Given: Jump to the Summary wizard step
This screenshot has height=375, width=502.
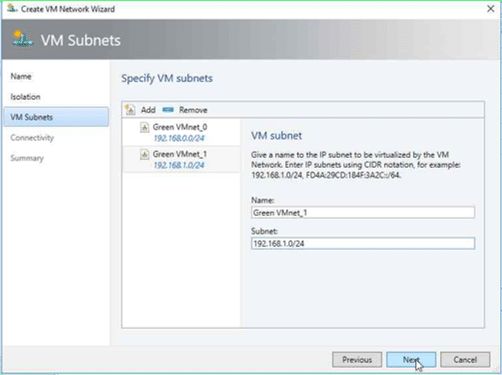Looking at the screenshot, I should pos(27,158).
